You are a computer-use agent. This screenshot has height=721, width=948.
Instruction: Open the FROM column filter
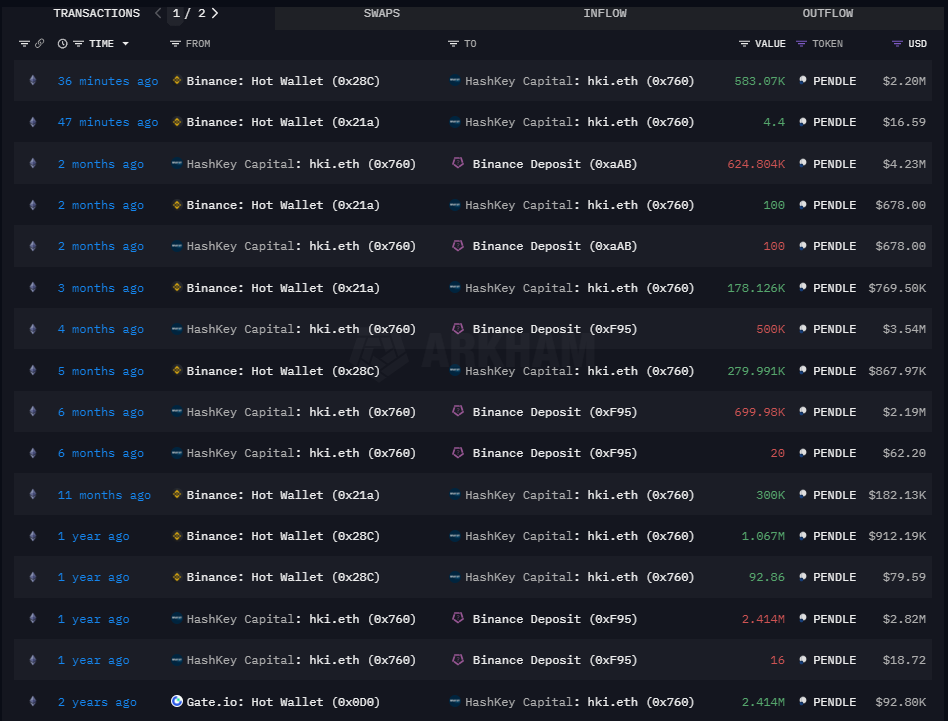[x=175, y=44]
